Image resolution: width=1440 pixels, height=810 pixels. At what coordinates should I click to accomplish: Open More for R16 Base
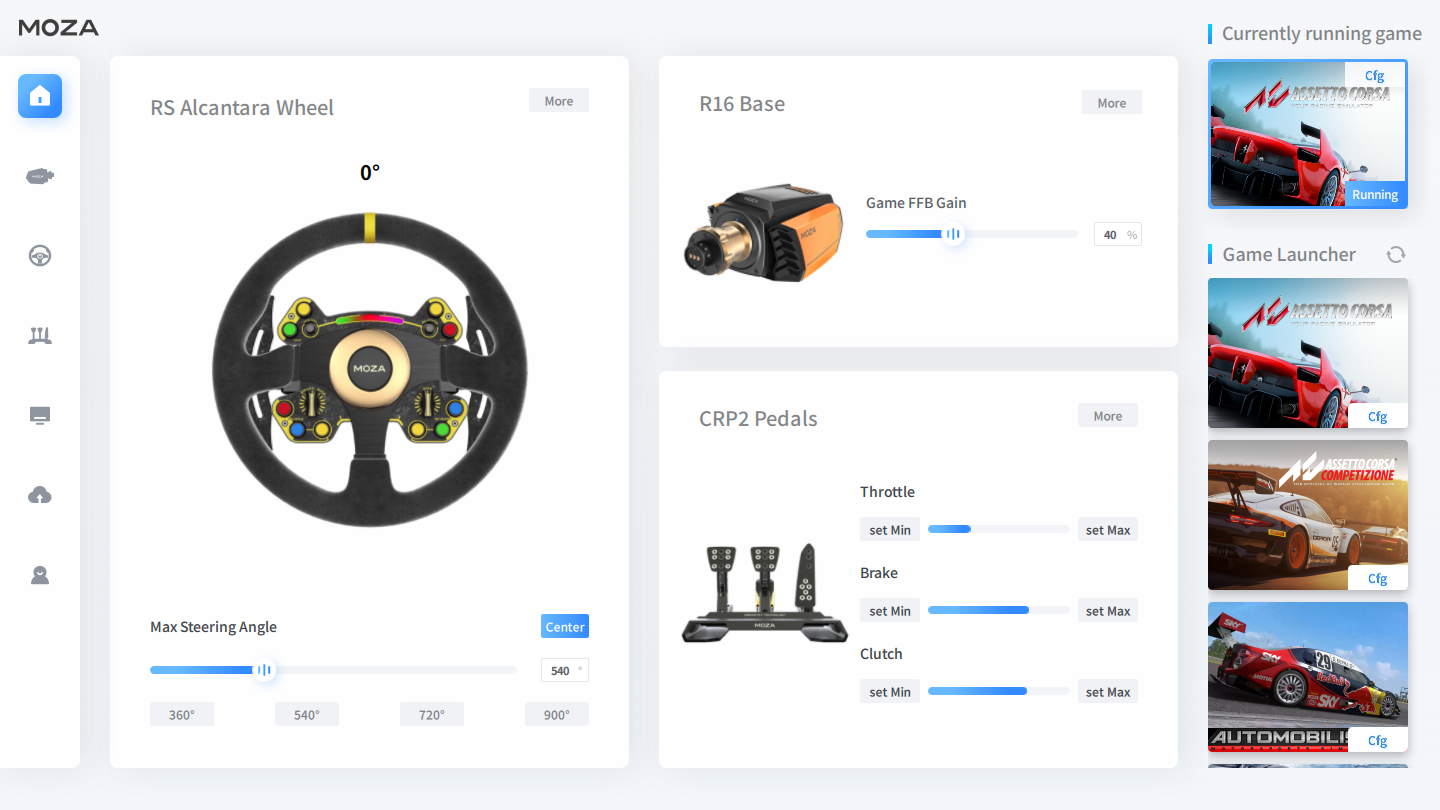1112,103
